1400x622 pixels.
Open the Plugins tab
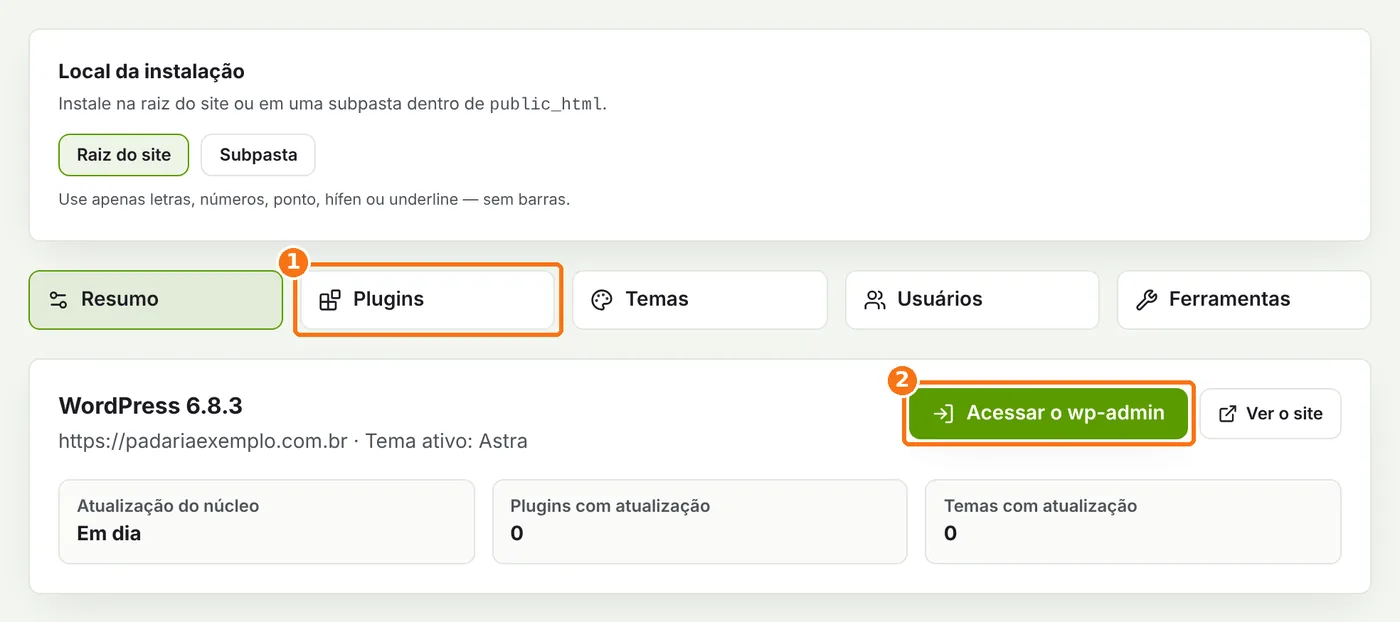click(x=428, y=299)
